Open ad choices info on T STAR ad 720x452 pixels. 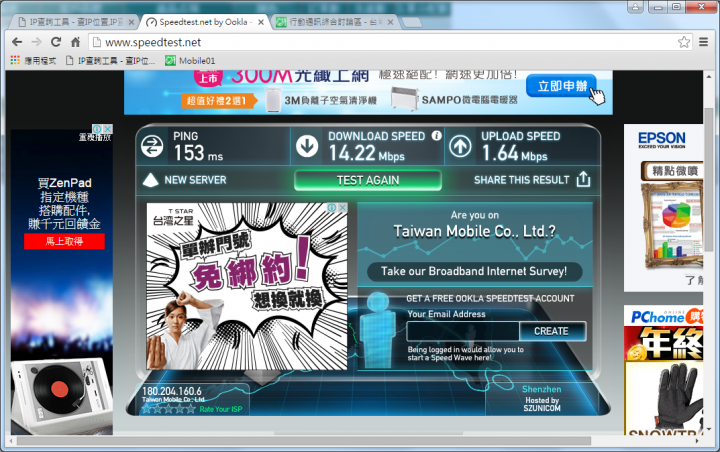coord(332,208)
